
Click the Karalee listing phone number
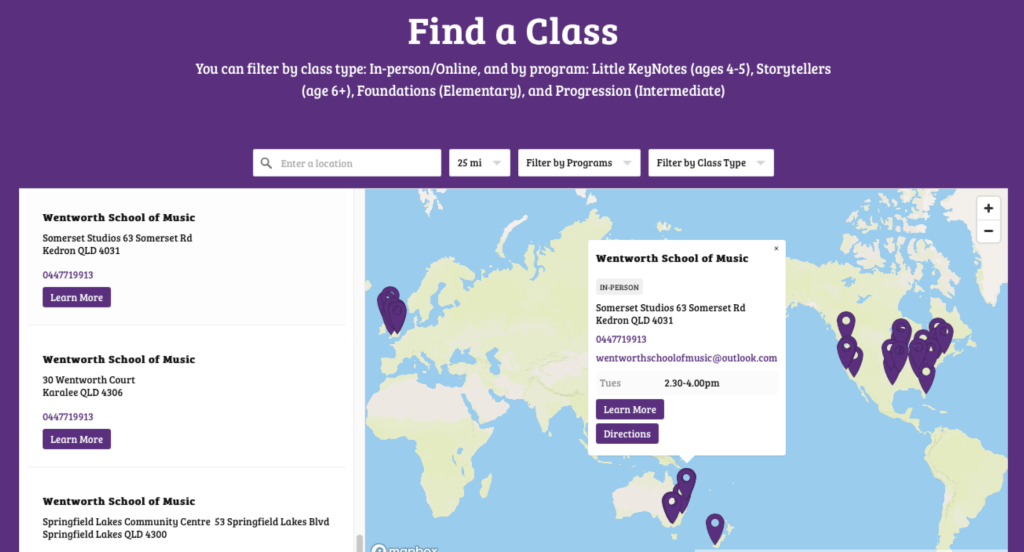pos(68,417)
